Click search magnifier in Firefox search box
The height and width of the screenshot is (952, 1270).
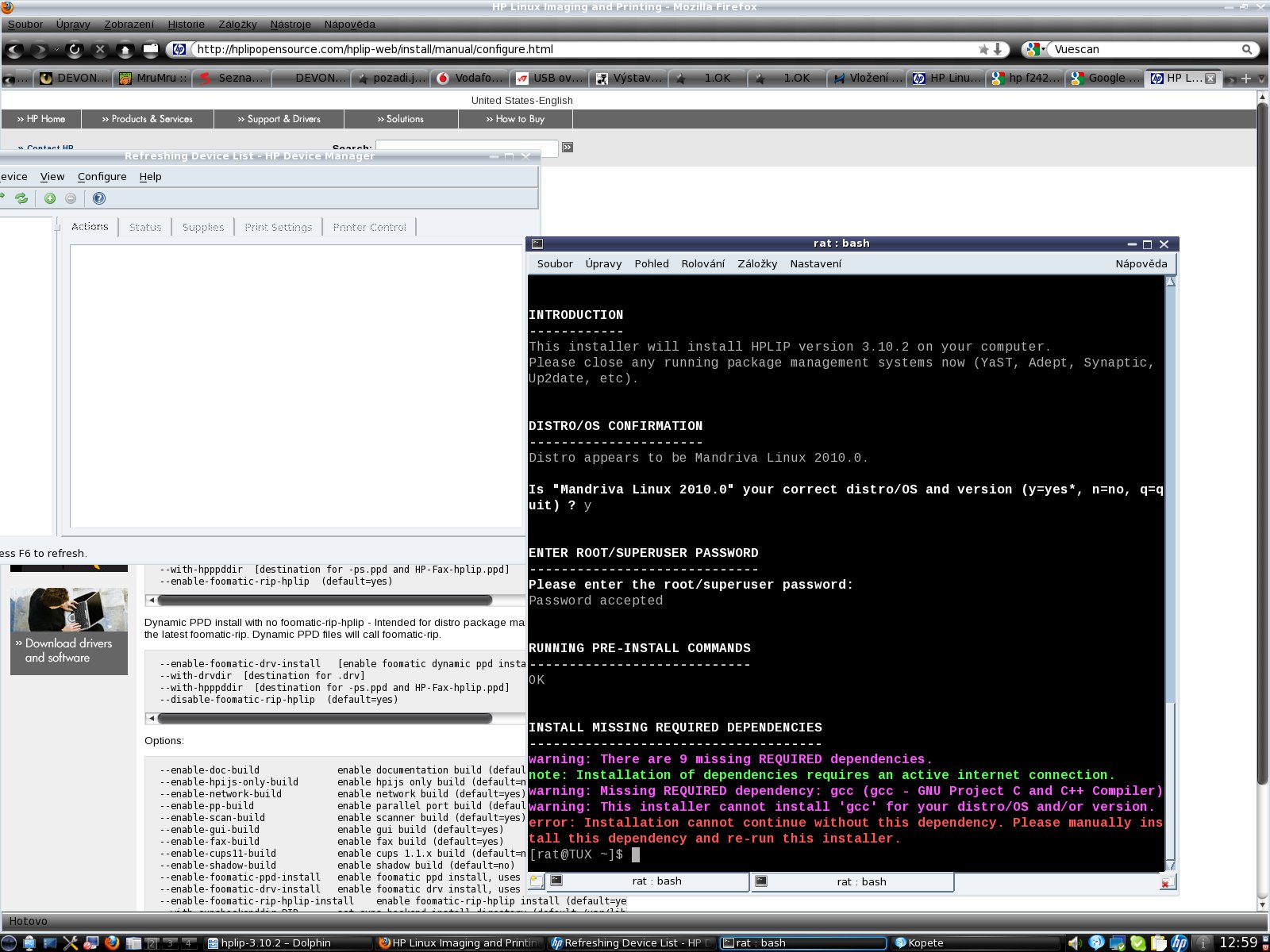tap(1247, 49)
